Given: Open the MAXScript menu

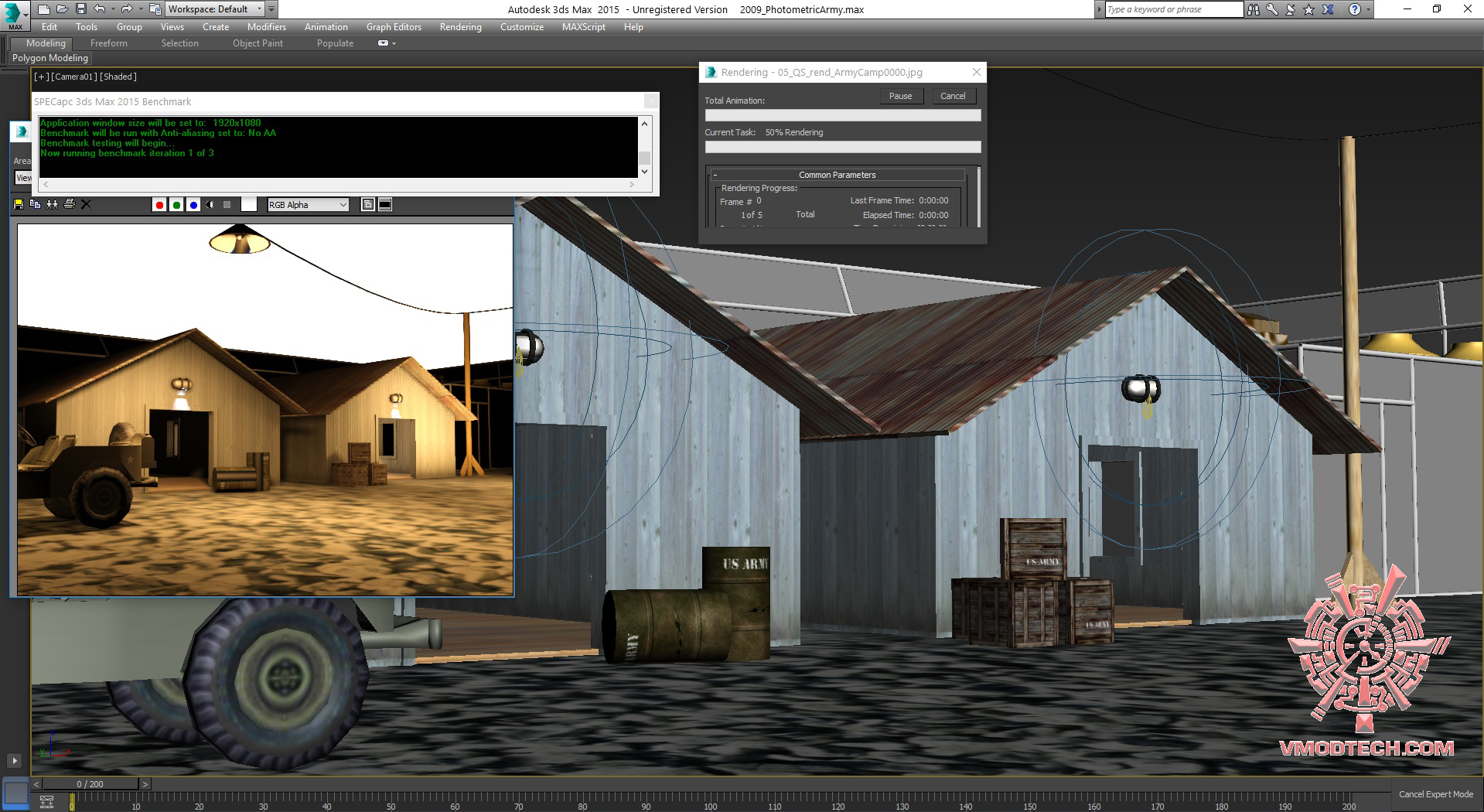Looking at the screenshot, I should click(584, 27).
